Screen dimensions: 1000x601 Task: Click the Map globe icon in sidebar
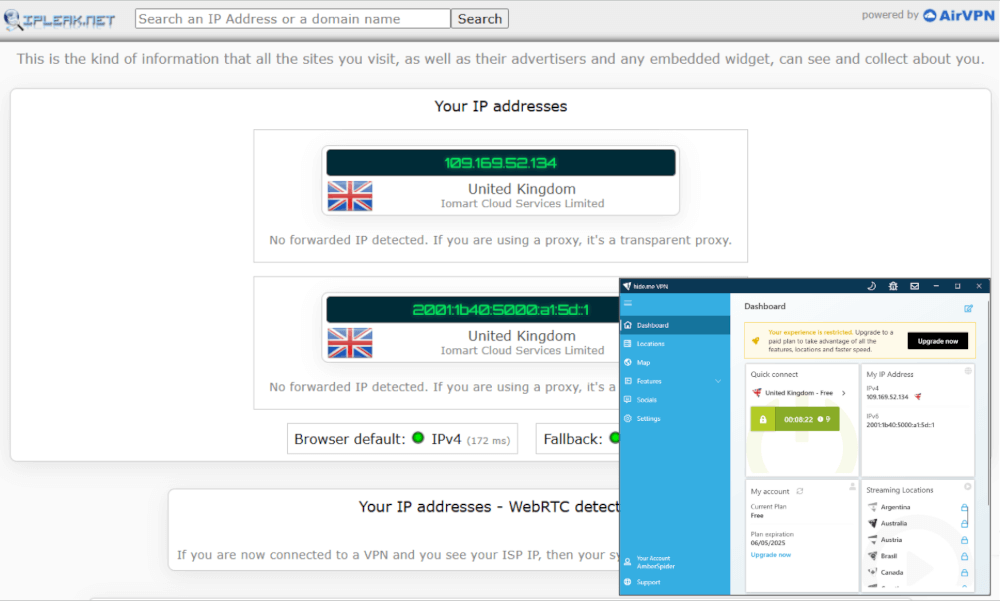(x=628, y=362)
